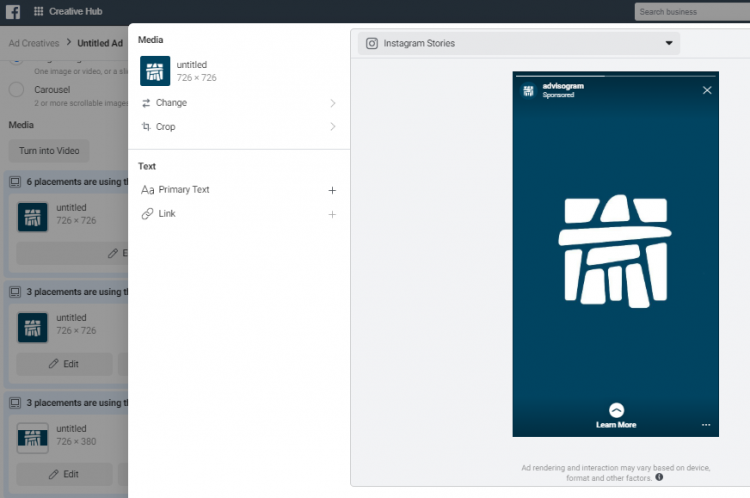Click the Turn into Video button
The height and width of the screenshot is (498, 750).
click(49, 151)
